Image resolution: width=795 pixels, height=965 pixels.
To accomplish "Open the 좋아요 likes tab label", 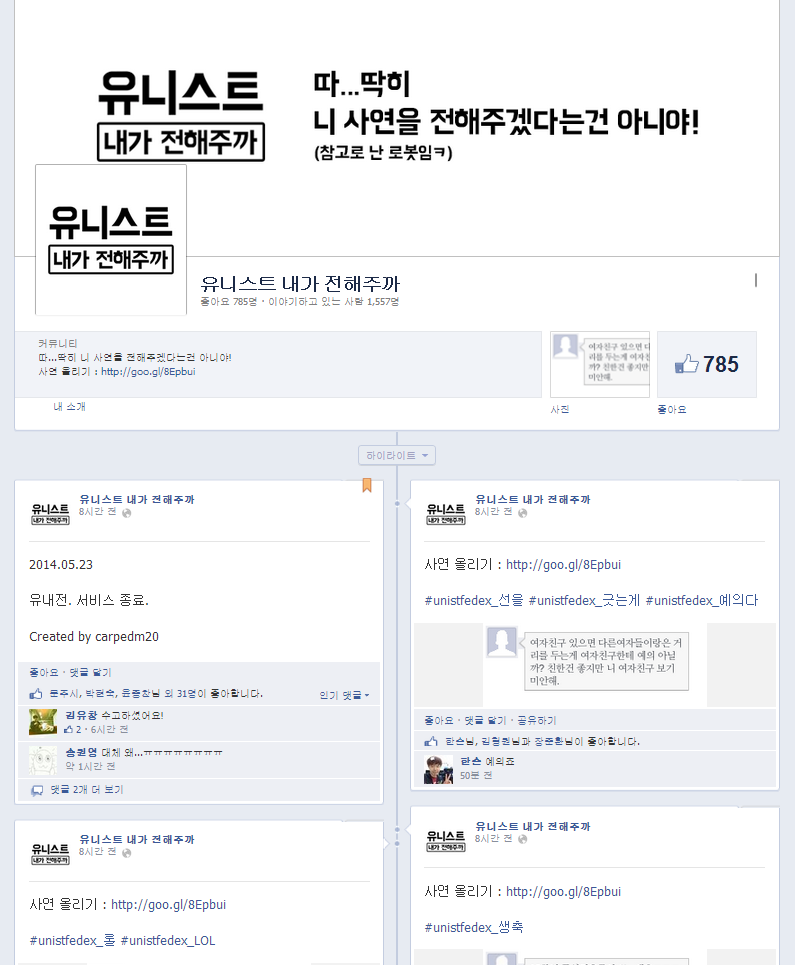I will tap(671, 409).
